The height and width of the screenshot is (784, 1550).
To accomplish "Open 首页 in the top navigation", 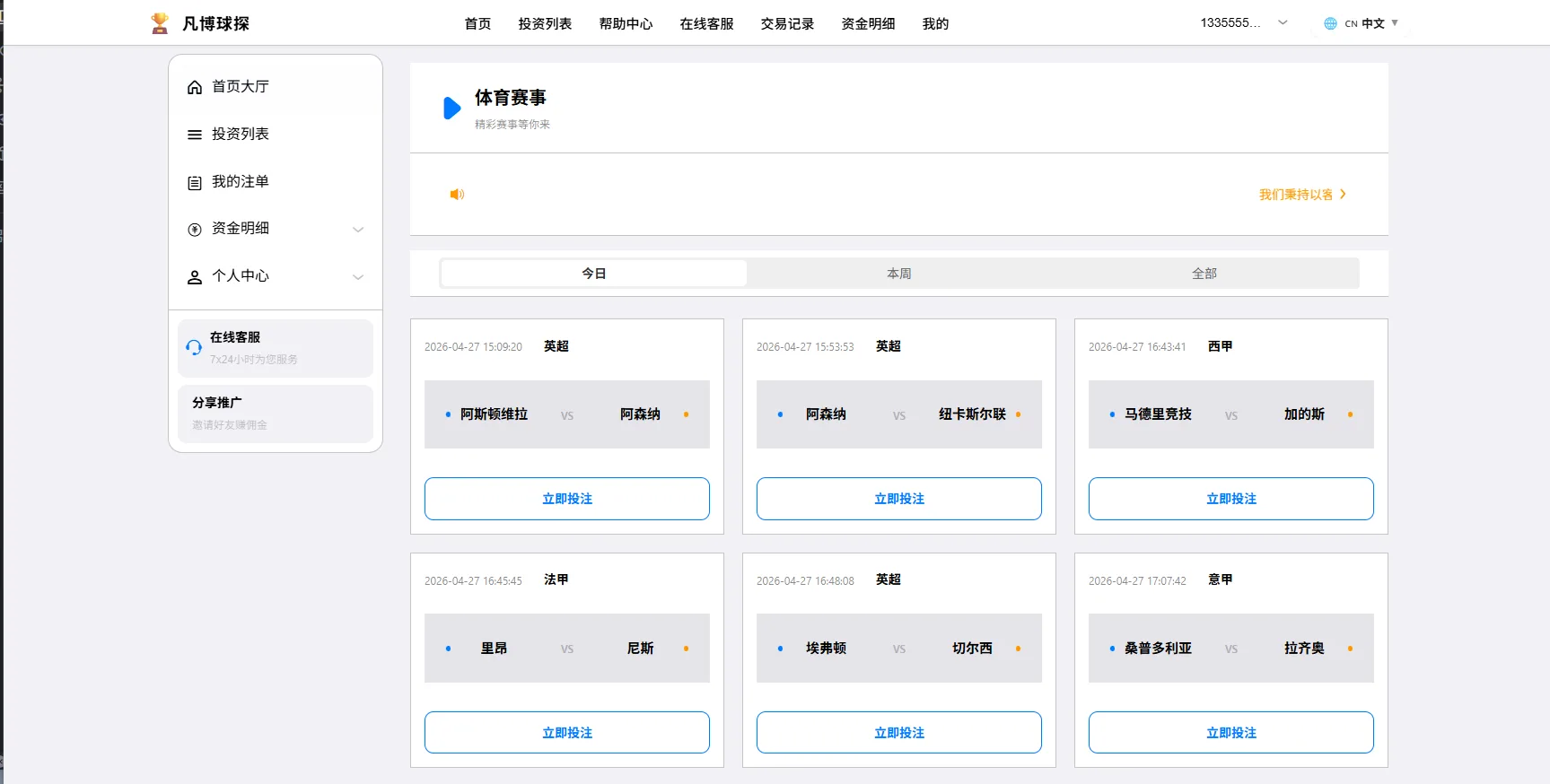I will 477,23.
